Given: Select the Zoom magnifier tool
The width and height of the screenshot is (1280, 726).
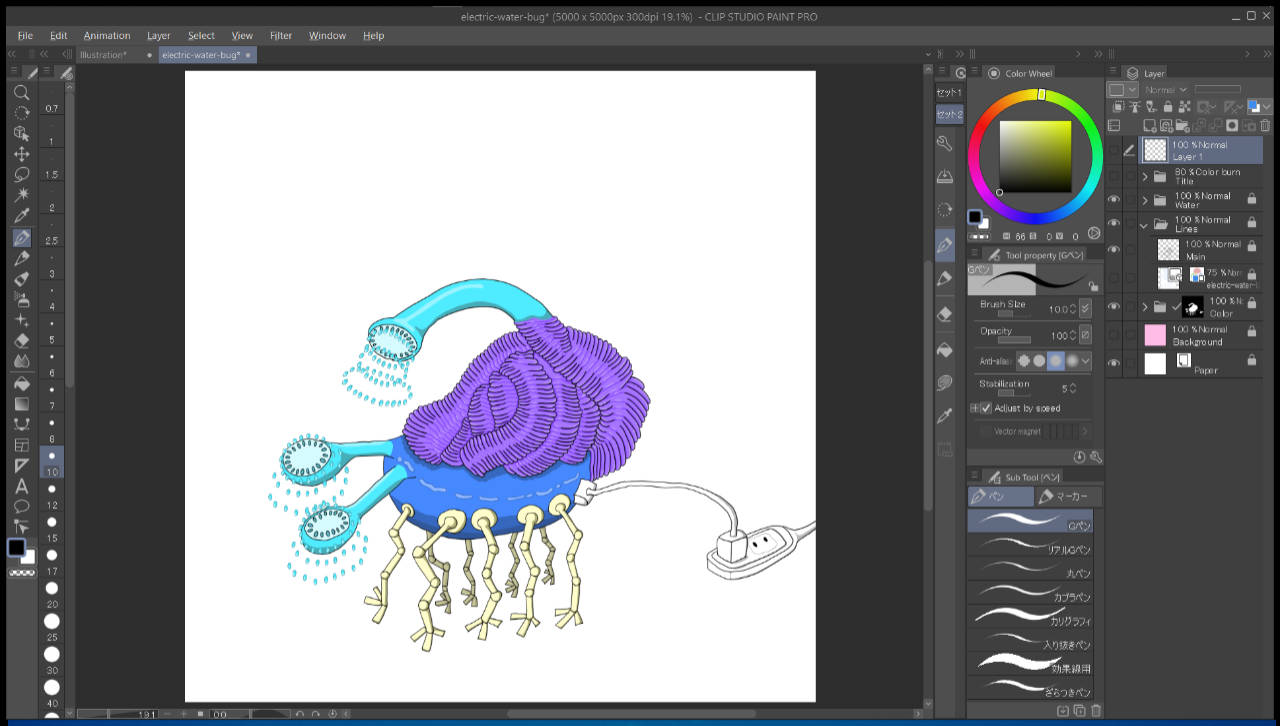Looking at the screenshot, I should coord(21,92).
